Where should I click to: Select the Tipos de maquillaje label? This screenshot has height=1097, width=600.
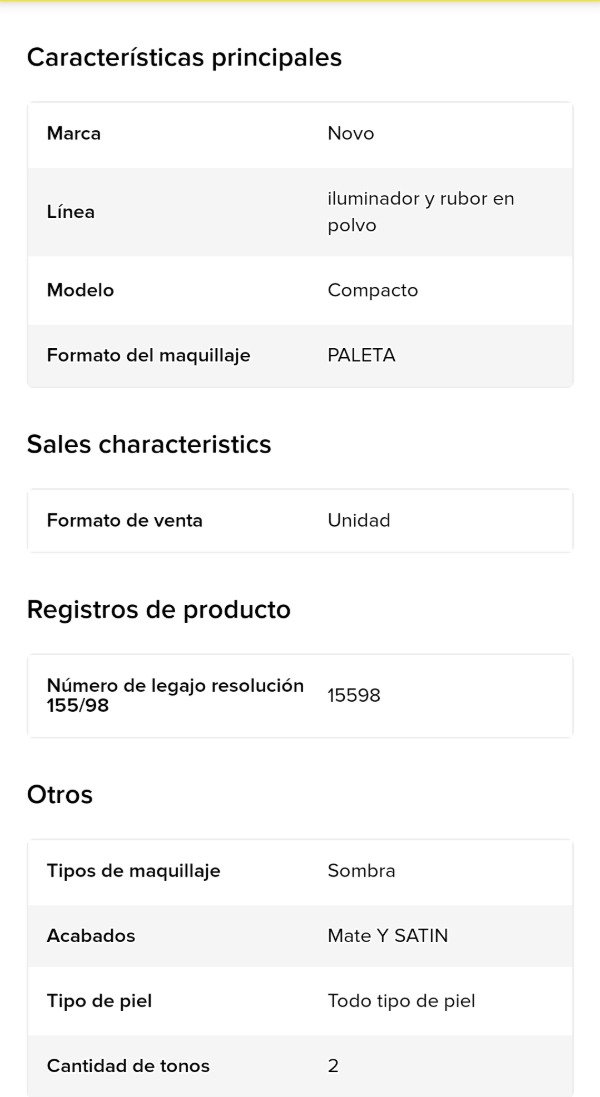(133, 871)
